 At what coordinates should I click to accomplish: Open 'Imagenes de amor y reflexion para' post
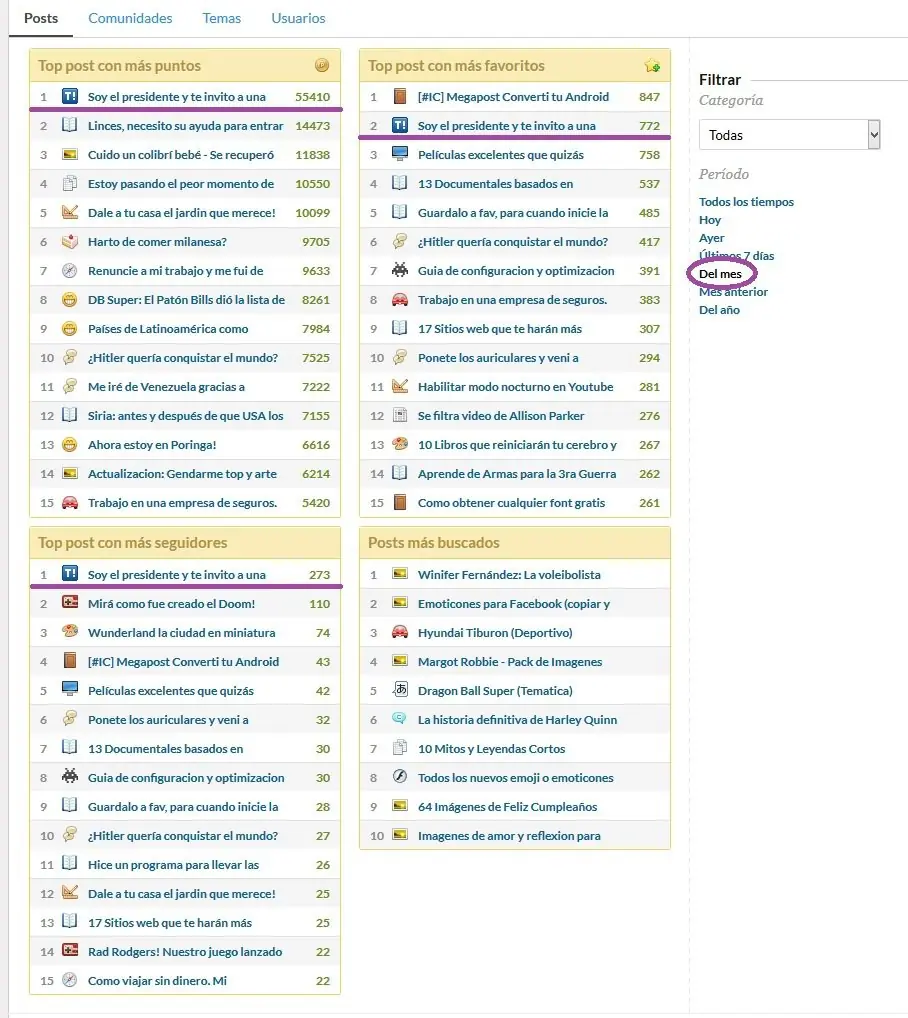[x=509, y=836]
